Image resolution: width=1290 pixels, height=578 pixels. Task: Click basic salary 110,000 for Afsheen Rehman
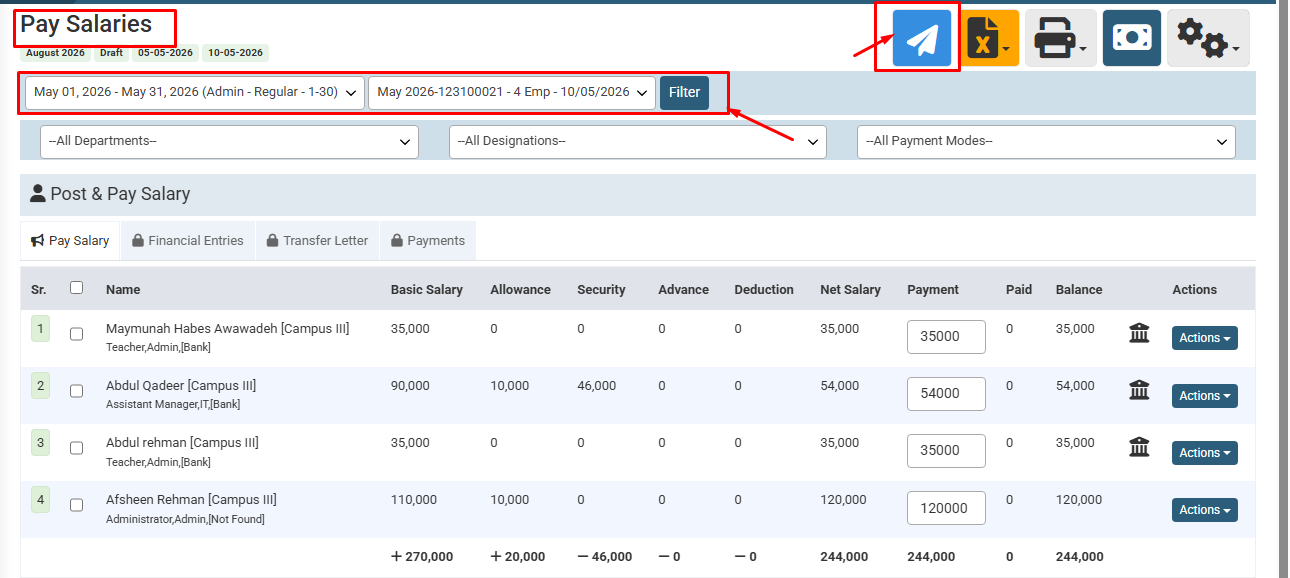tap(414, 500)
